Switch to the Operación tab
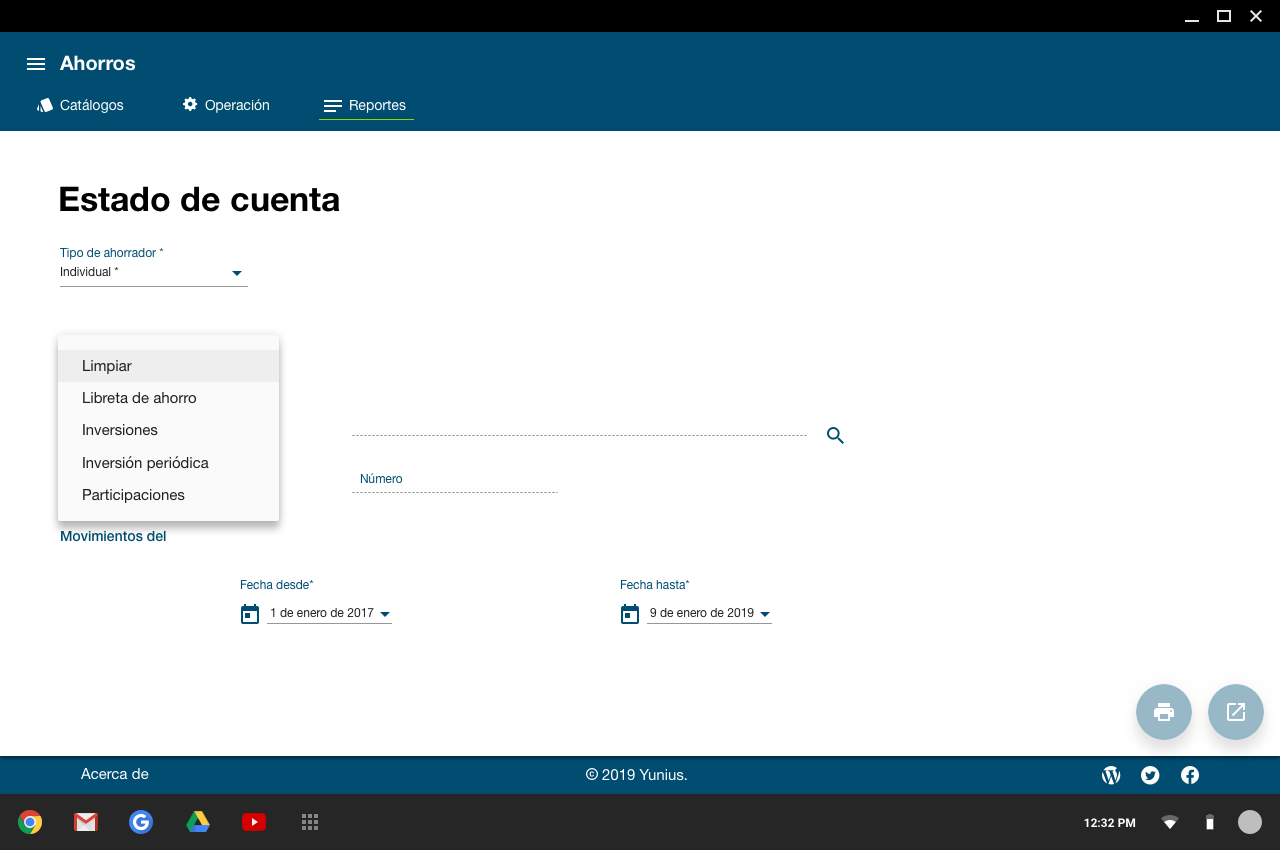Screen dimensions: 1280x850 click(x=226, y=105)
